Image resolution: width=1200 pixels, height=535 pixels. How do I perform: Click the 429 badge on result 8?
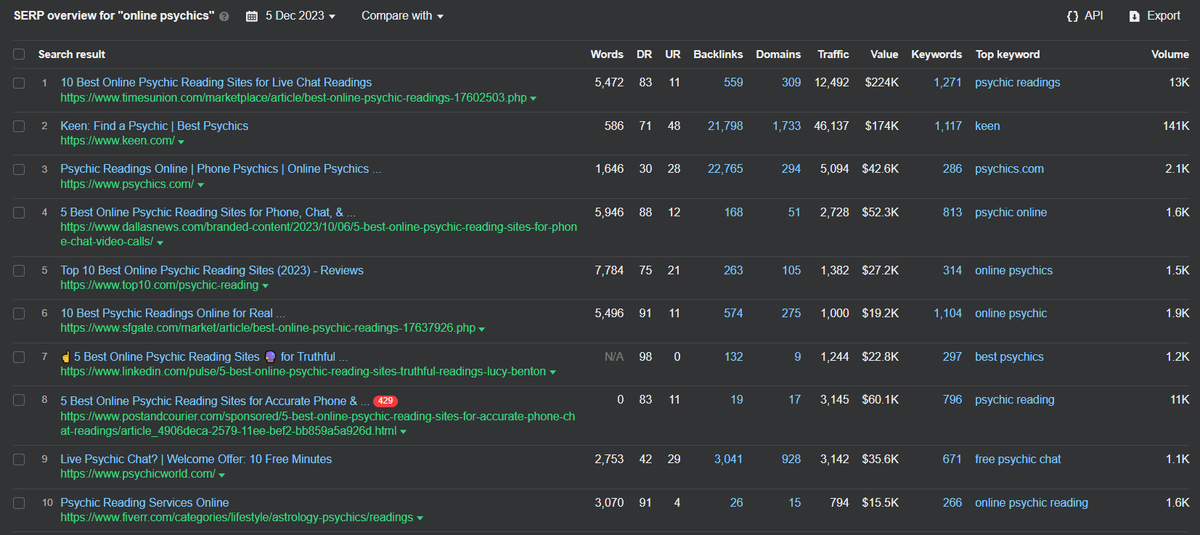(386, 400)
